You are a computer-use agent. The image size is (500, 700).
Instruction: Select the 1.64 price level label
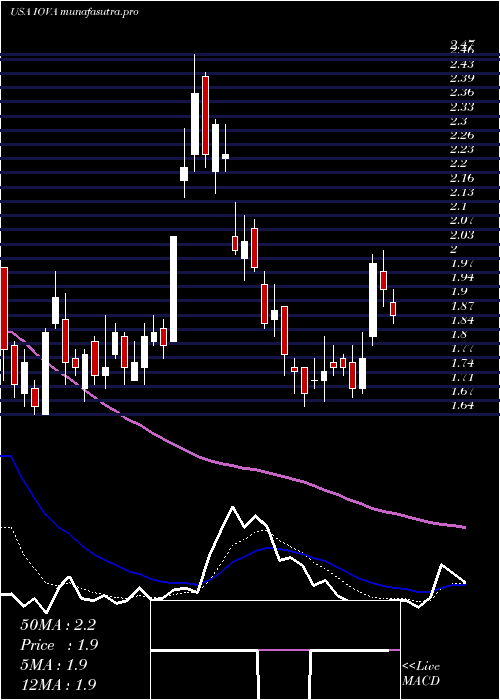462,405
